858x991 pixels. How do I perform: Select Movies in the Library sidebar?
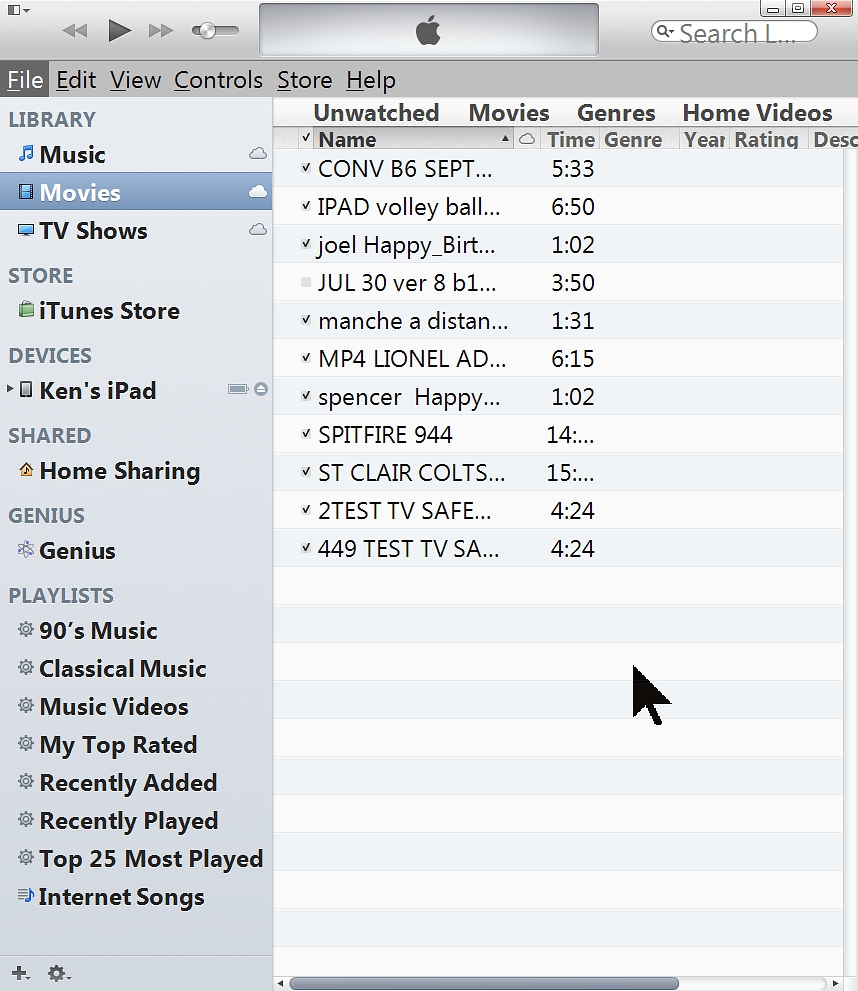[x=136, y=192]
